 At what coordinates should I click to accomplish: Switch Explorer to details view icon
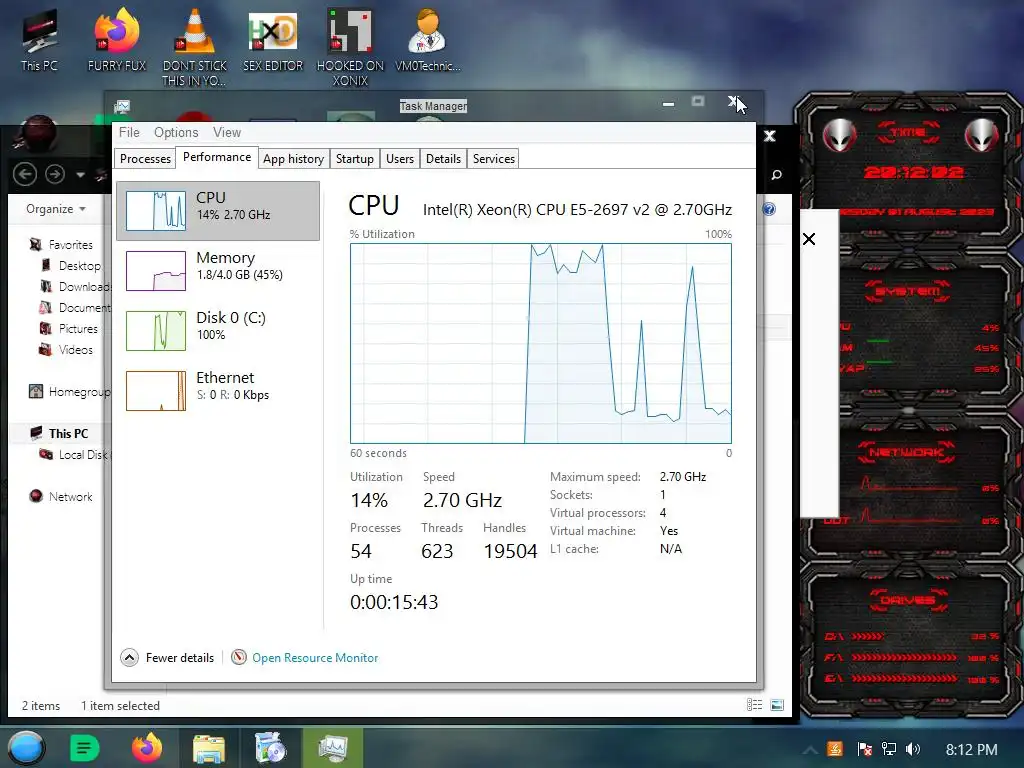755,704
